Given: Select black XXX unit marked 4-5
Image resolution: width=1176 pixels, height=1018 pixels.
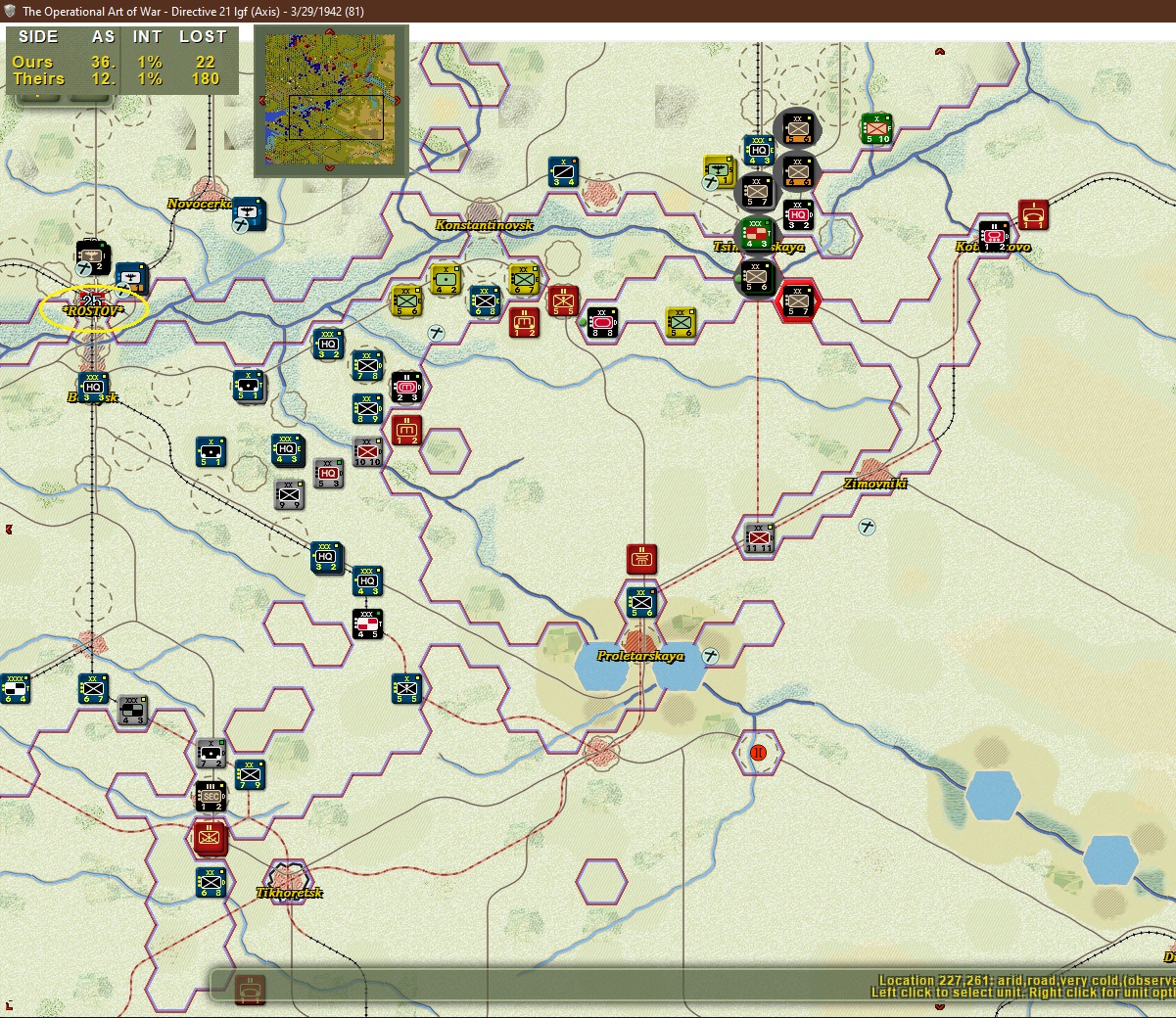Looking at the screenshot, I should 367,624.
